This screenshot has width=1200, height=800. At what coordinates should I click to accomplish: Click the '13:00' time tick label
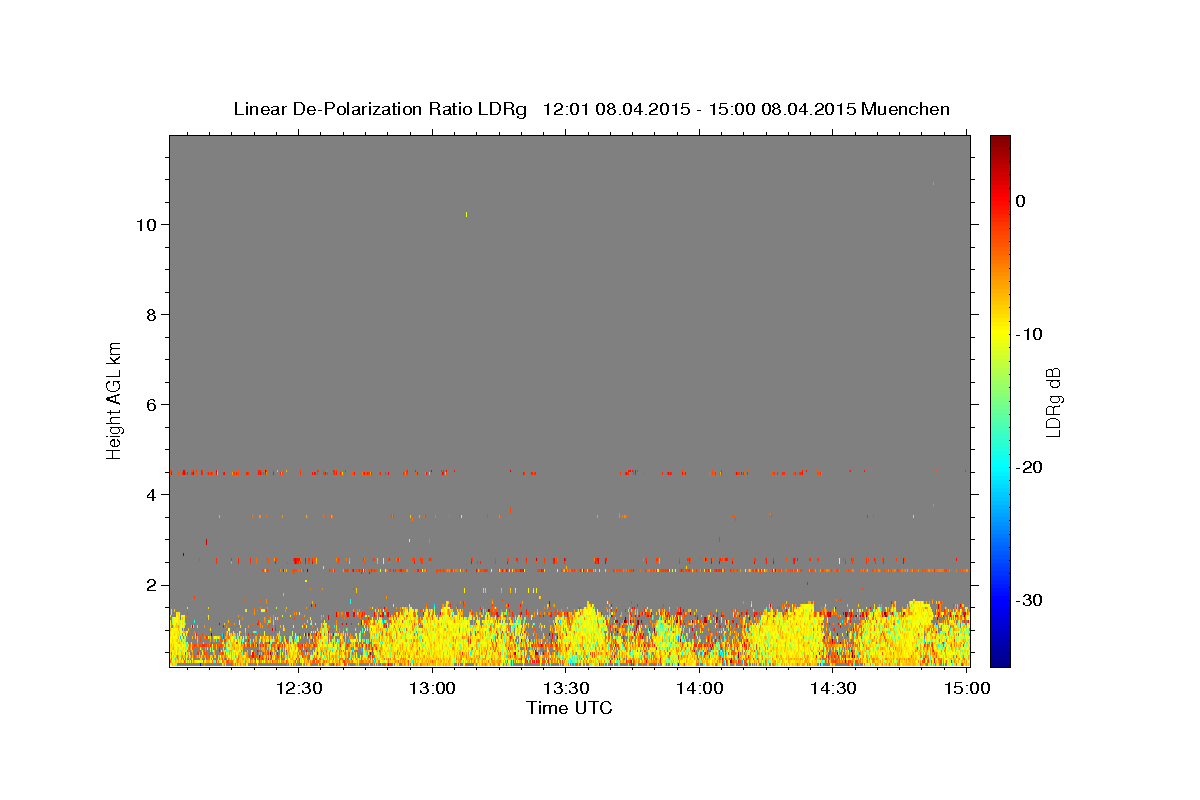433,688
